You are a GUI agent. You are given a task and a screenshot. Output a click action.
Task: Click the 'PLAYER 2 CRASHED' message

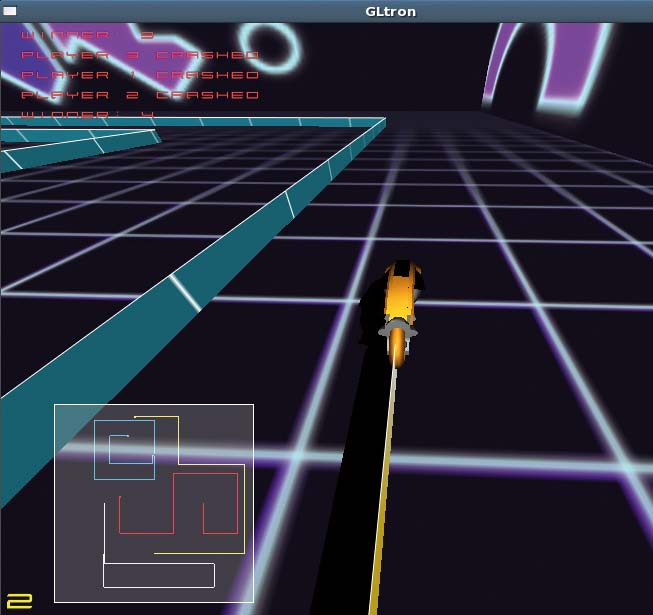pos(140,95)
